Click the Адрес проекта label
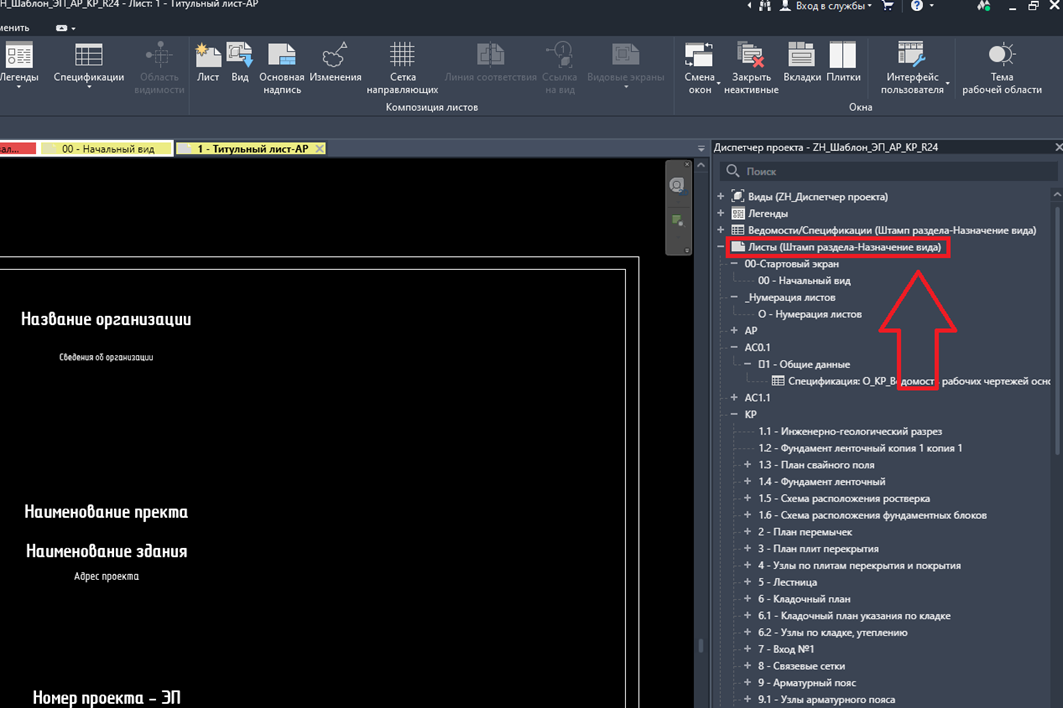Viewport: 1063px width, 708px height. click(x=106, y=576)
